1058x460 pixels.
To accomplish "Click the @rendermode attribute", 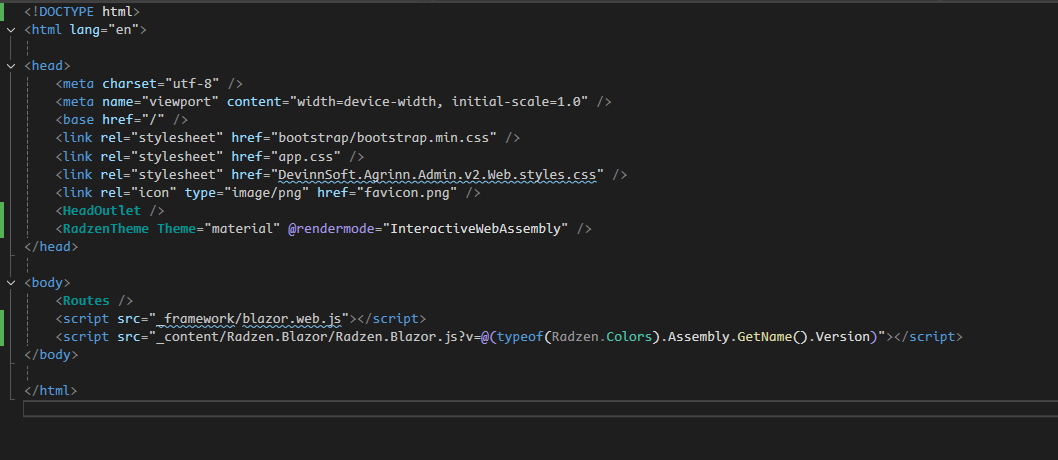I will coord(331,229).
